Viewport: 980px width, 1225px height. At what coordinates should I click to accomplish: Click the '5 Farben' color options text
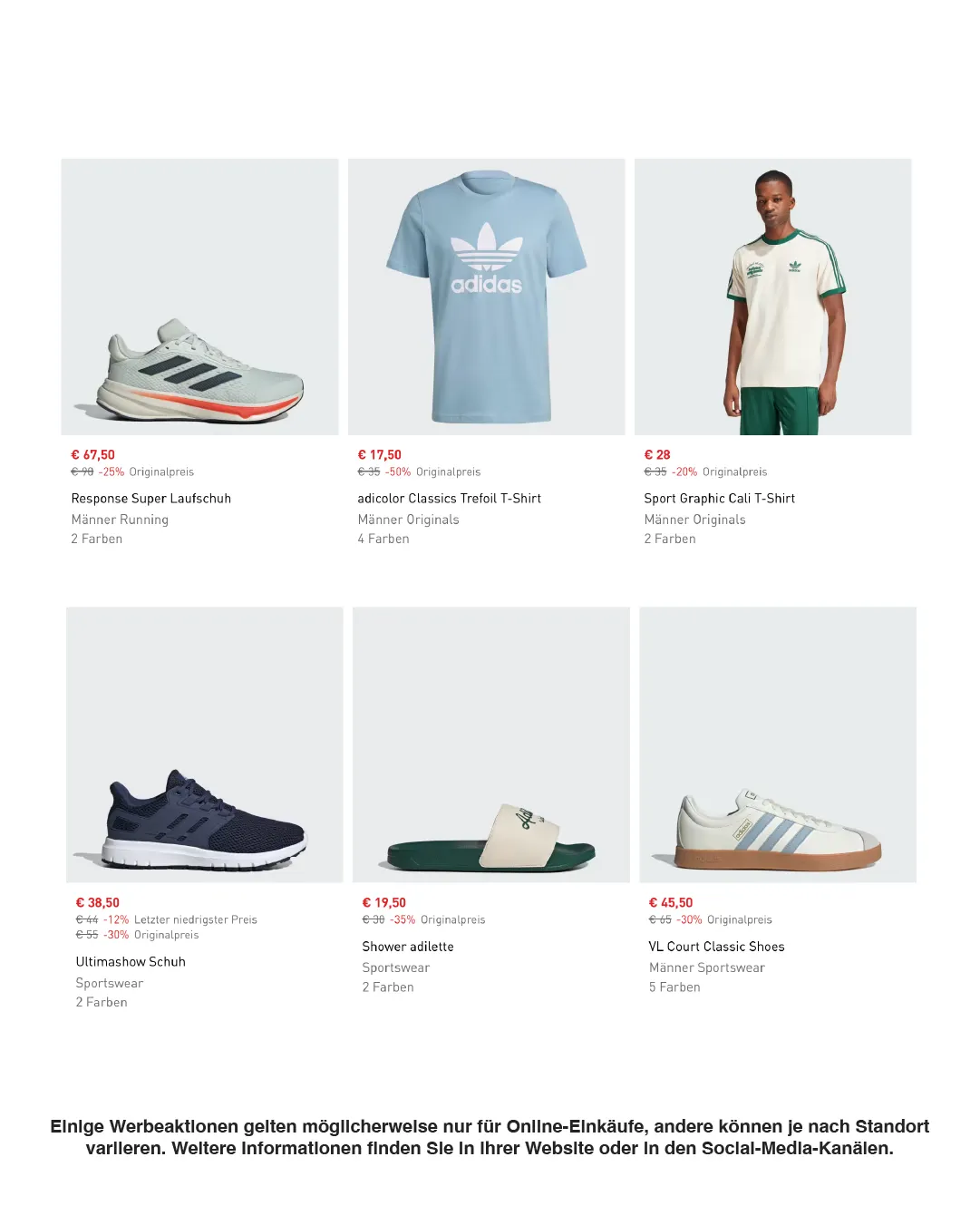tap(674, 987)
